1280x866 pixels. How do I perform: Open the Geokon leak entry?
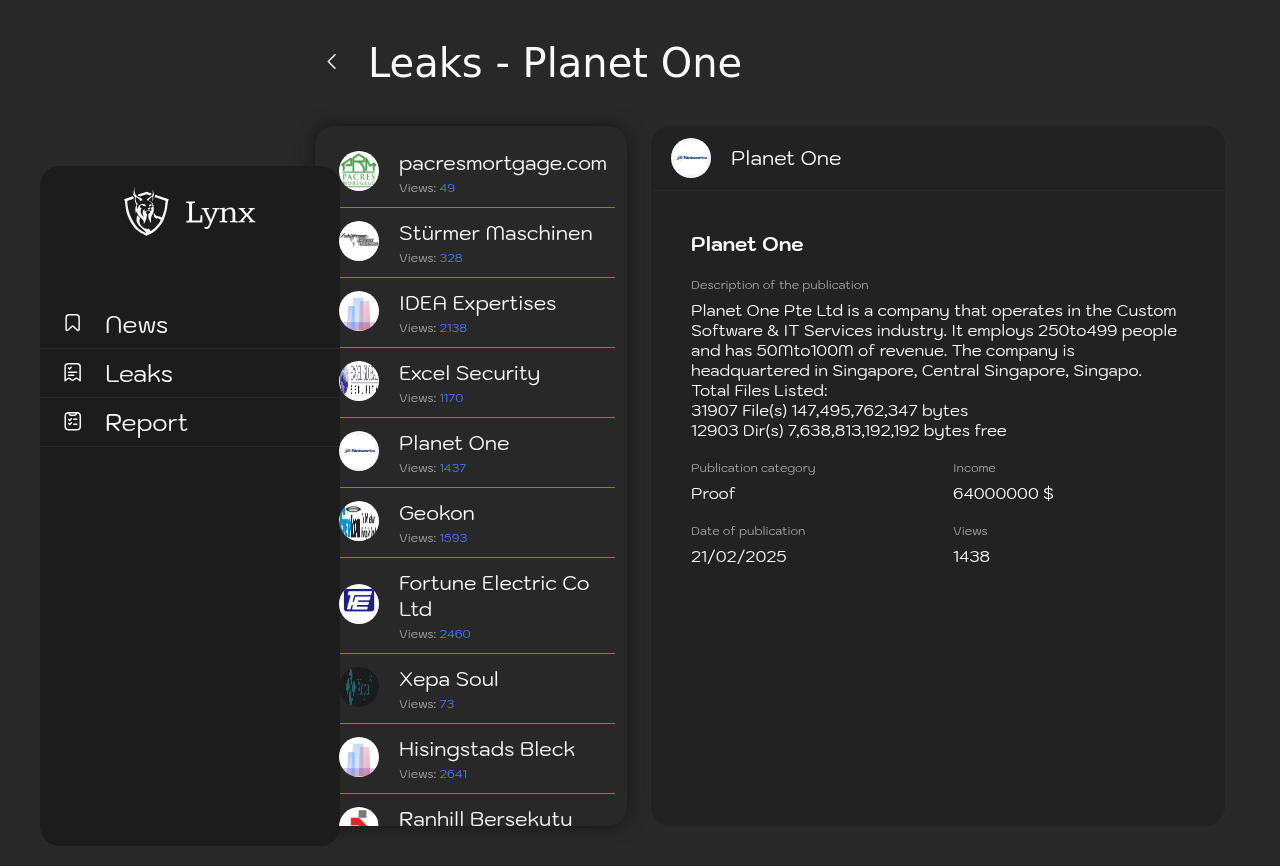tap(477, 523)
